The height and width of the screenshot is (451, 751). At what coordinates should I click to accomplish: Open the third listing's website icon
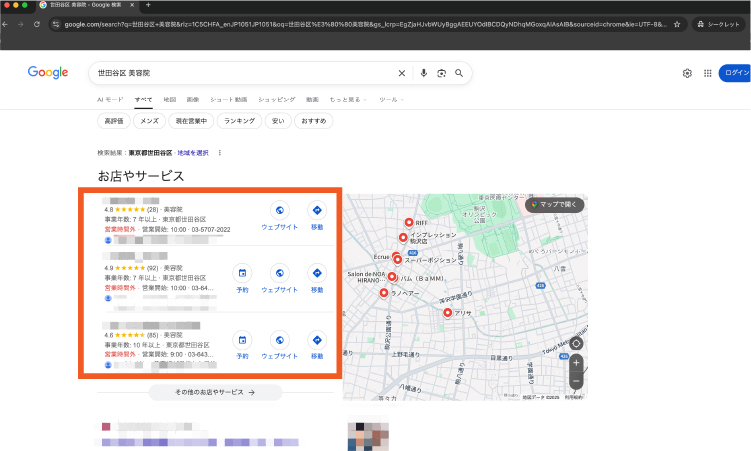[280, 340]
